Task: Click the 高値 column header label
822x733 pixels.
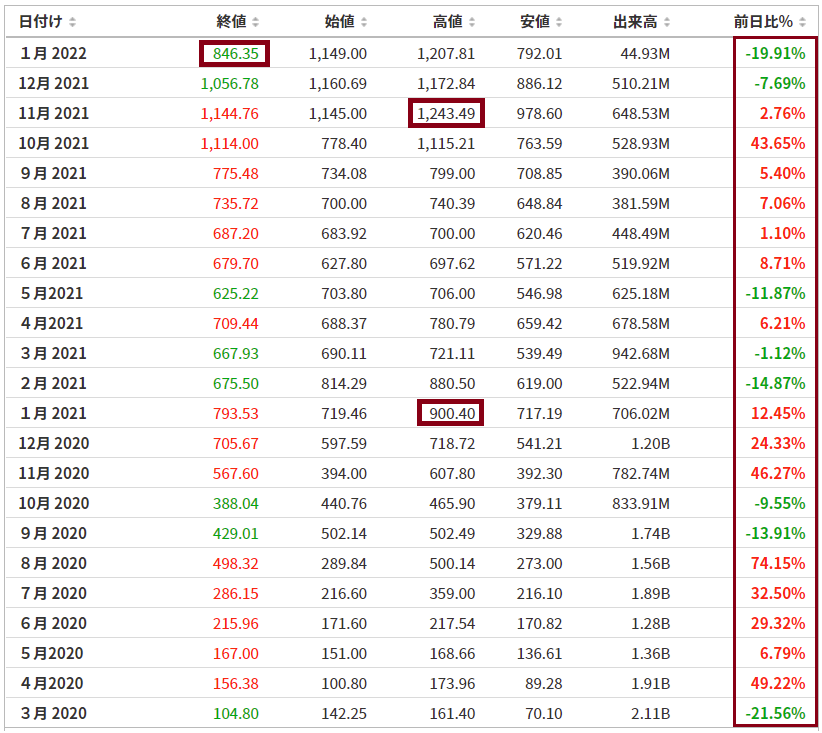Action: click(448, 21)
